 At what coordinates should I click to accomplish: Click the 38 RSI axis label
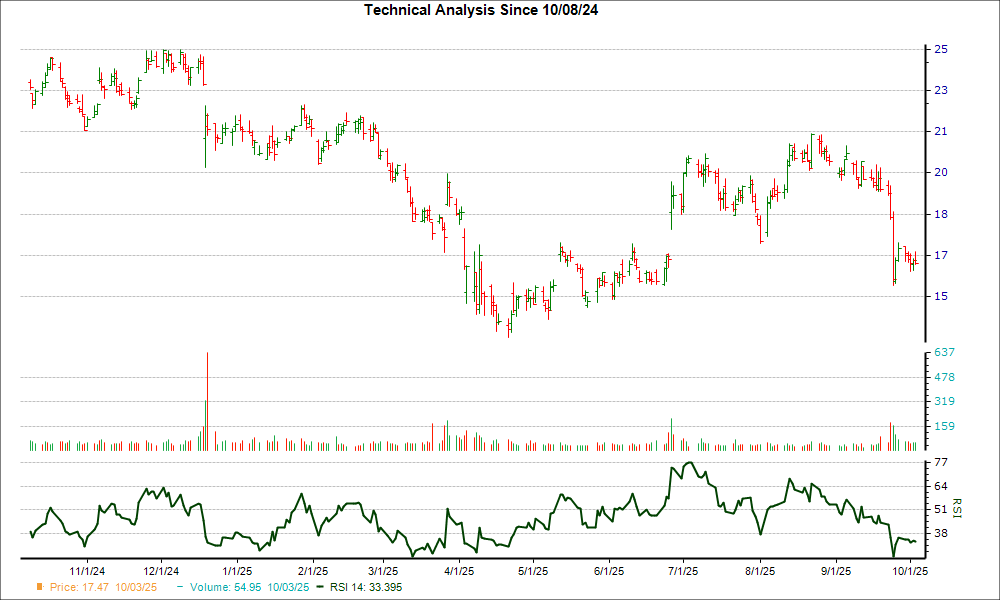pos(941,533)
